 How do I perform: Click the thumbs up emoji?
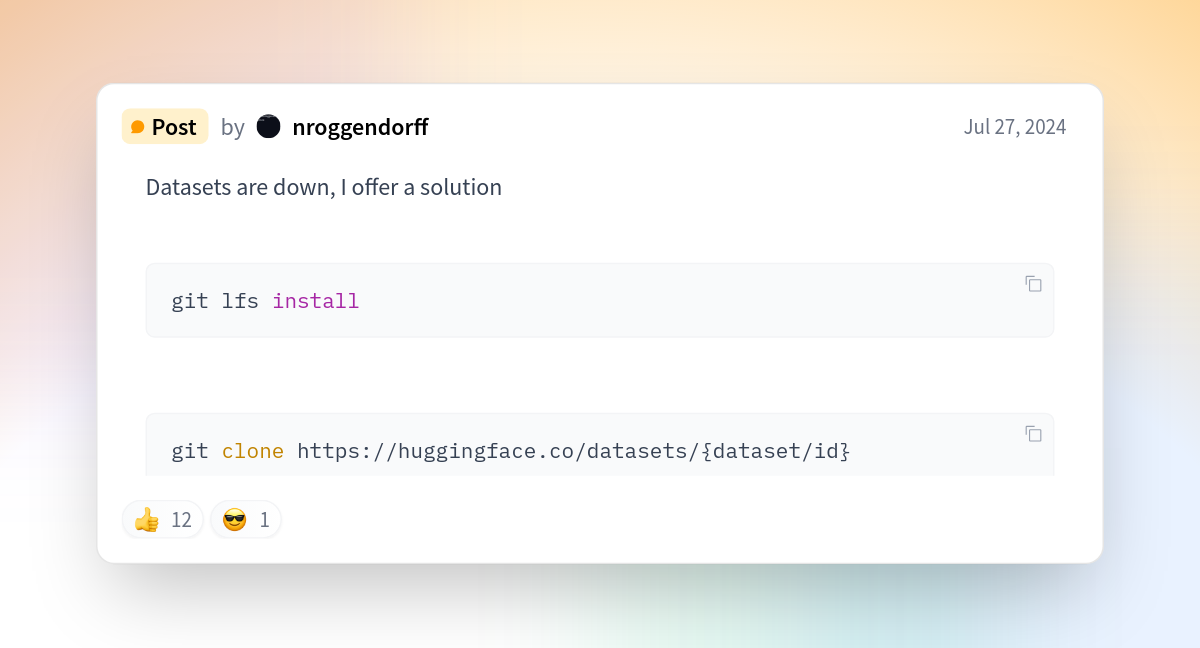coord(147,520)
